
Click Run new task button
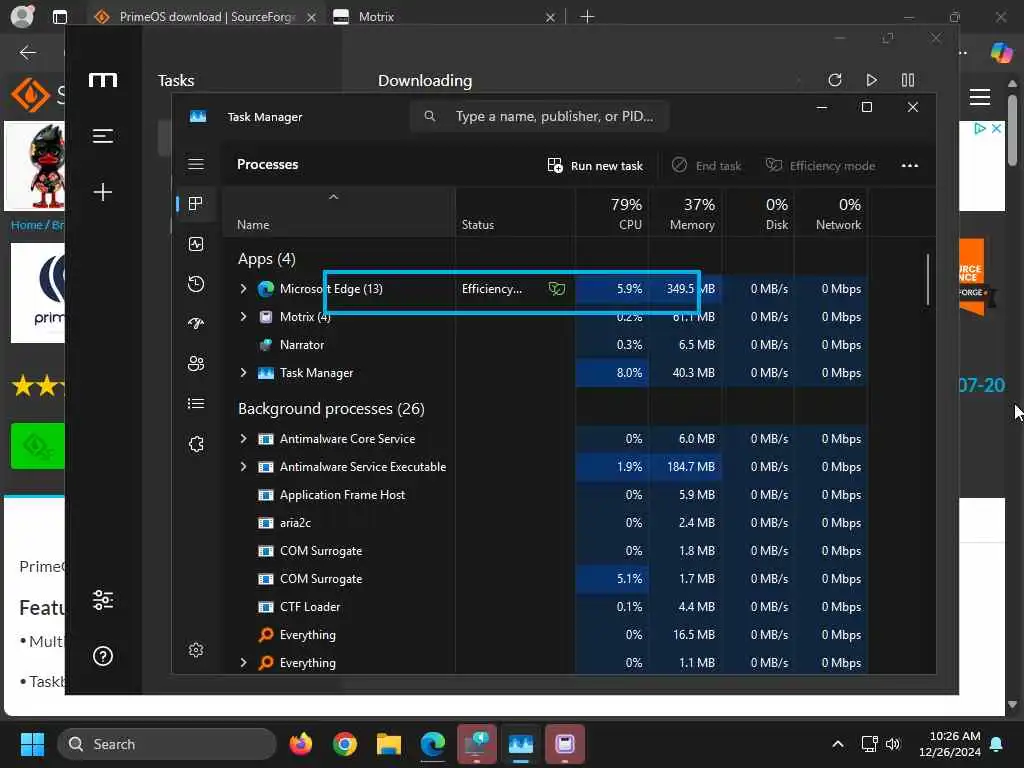[595, 166]
